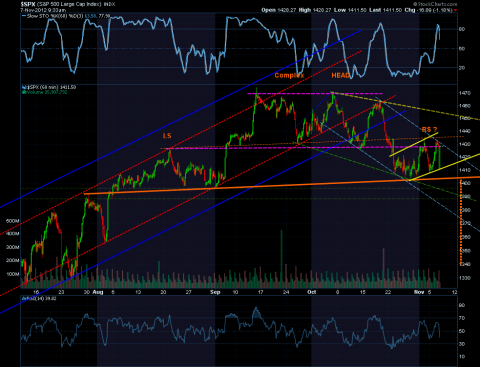Click the orange 'HEAD' annotation
This screenshot has height=367, width=480.
click(x=340, y=75)
